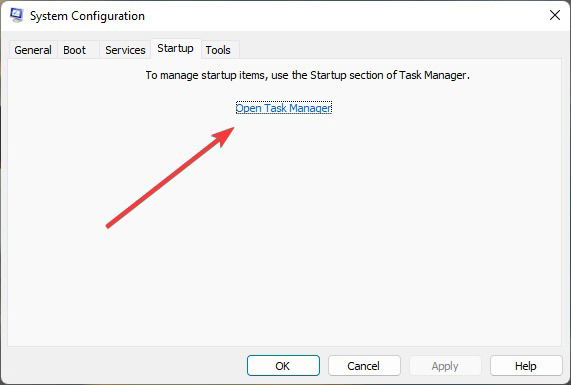Open the Boot tab

(x=75, y=50)
